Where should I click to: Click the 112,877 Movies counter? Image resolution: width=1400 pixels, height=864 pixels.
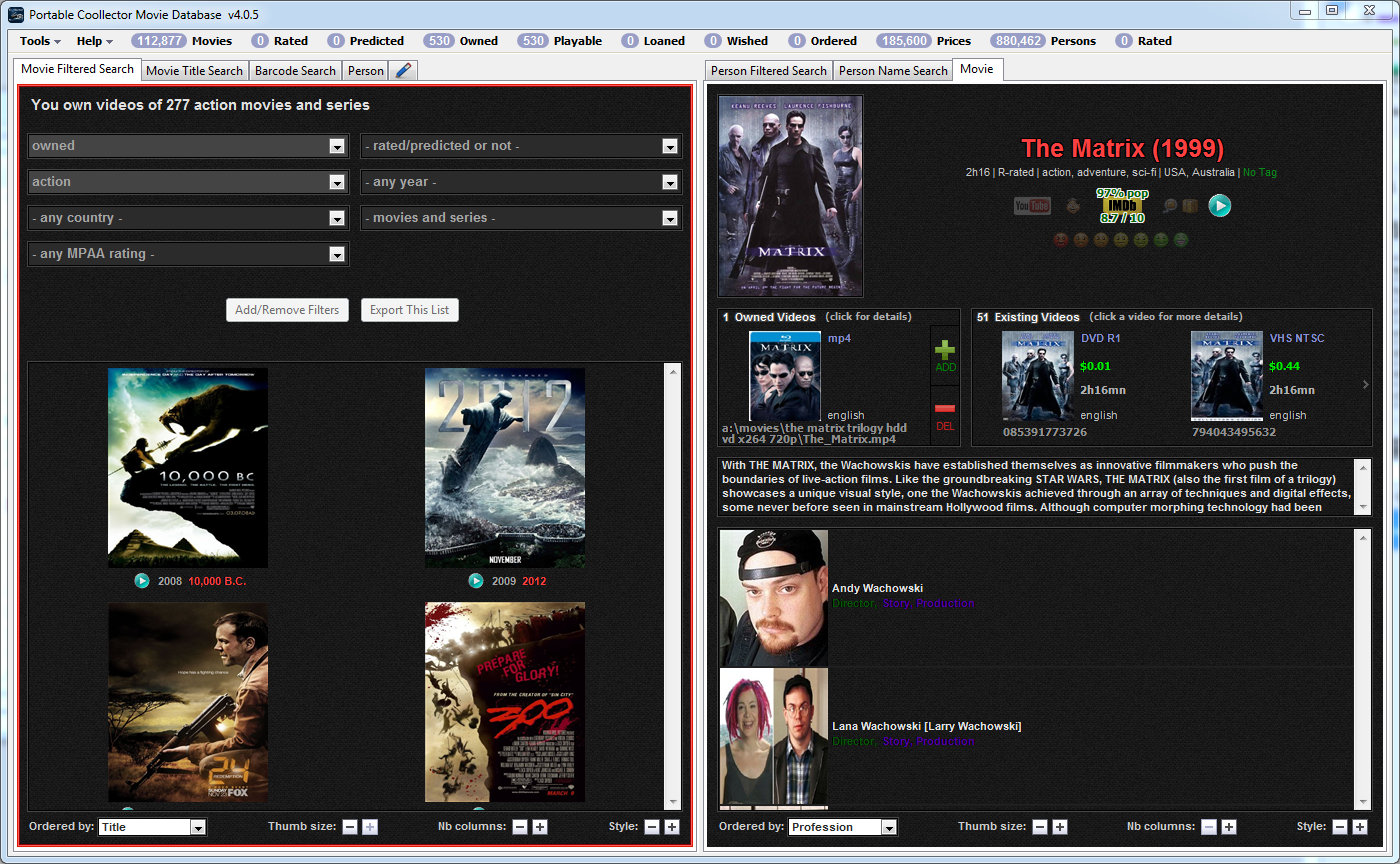tap(181, 41)
